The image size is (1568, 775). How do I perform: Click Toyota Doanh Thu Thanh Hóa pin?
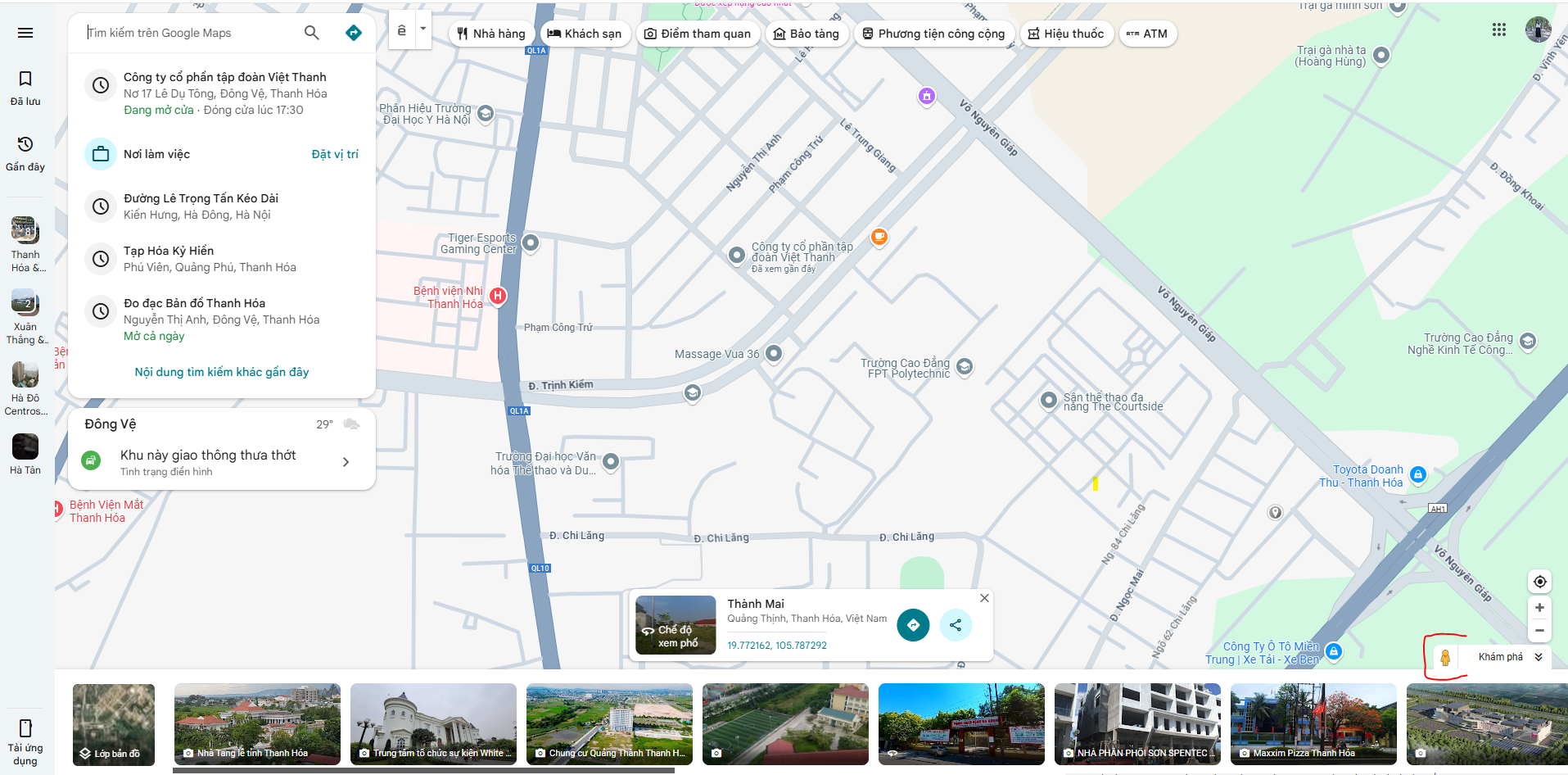click(1418, 474)
